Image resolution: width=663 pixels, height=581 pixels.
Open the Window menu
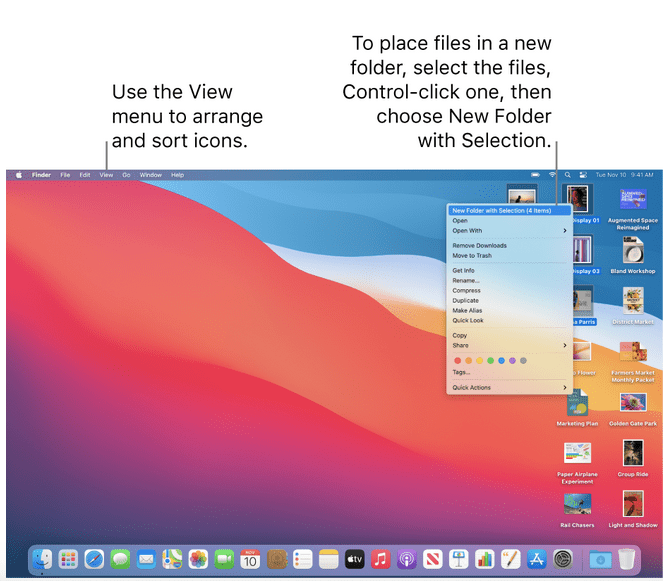coord(151,175)
